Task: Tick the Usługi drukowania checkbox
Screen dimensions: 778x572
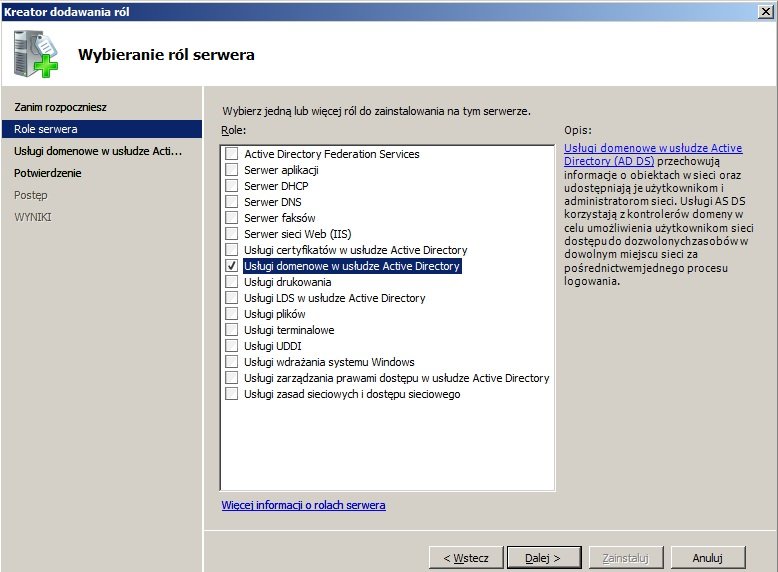Action: [231, 282]
